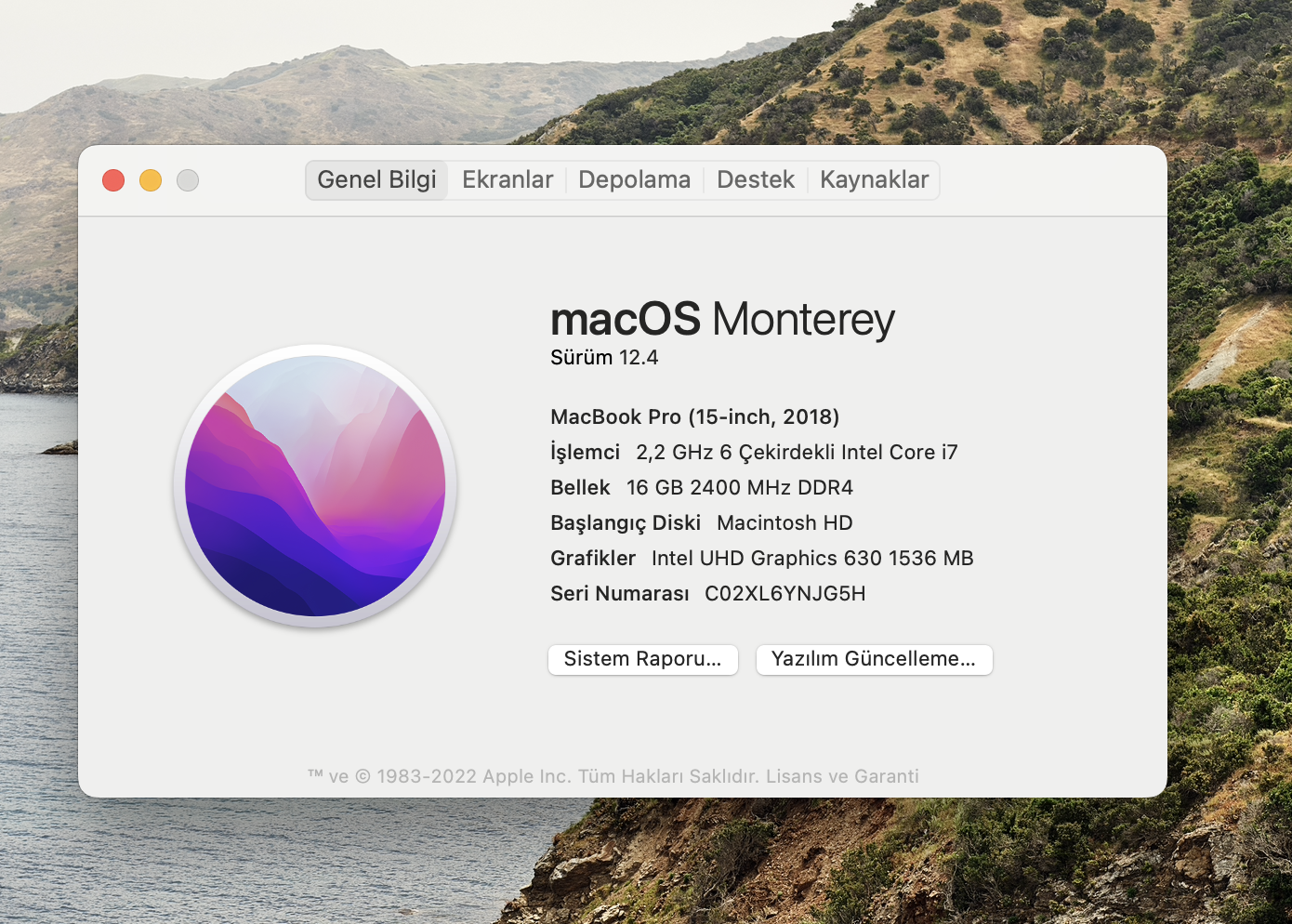The image size is (1292, 924).
Task: Switch to the Ekranlar tab
Action: pyautogui.click(x=508, y=180)
